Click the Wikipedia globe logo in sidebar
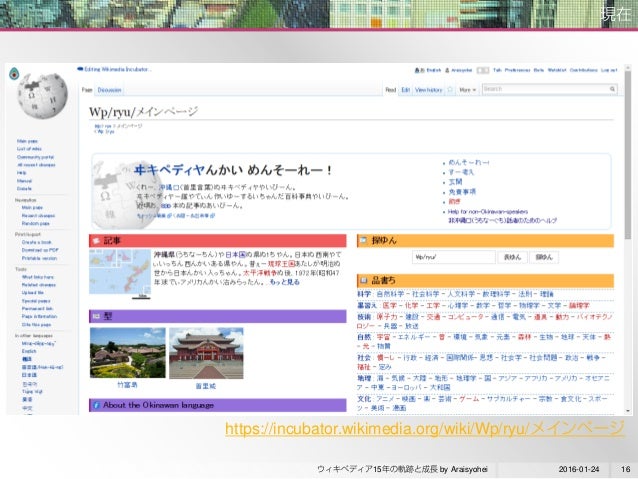The image size is (638, 479). (42, 96)
